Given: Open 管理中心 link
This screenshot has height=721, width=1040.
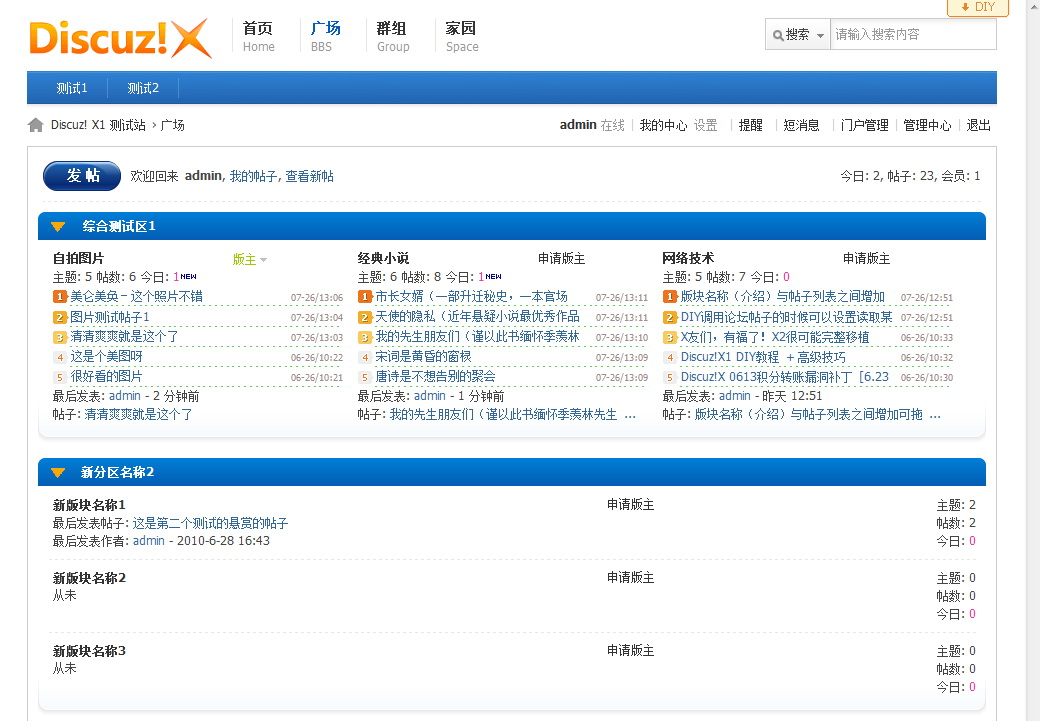Looking at the screenshot, I should click(x=927, y=125).
